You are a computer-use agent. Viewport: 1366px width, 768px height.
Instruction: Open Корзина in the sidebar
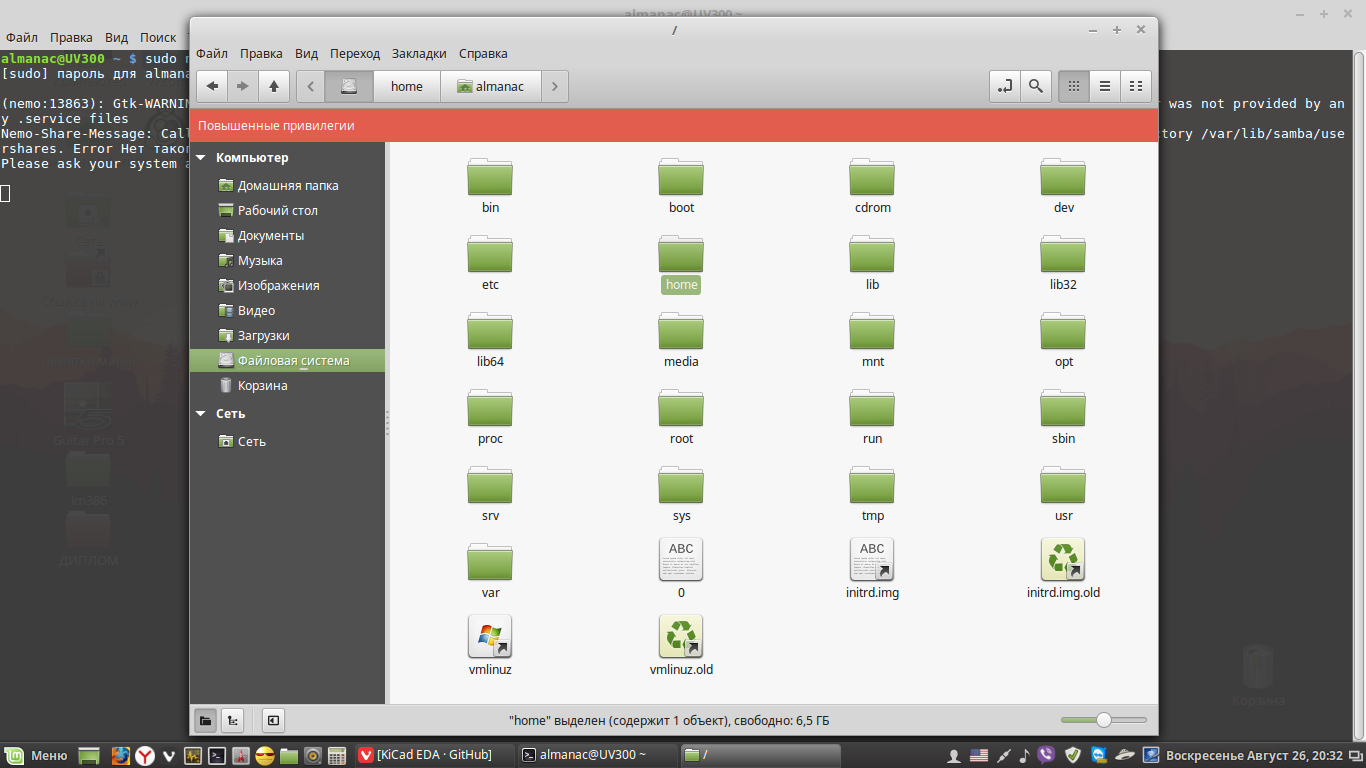(287, 386)
